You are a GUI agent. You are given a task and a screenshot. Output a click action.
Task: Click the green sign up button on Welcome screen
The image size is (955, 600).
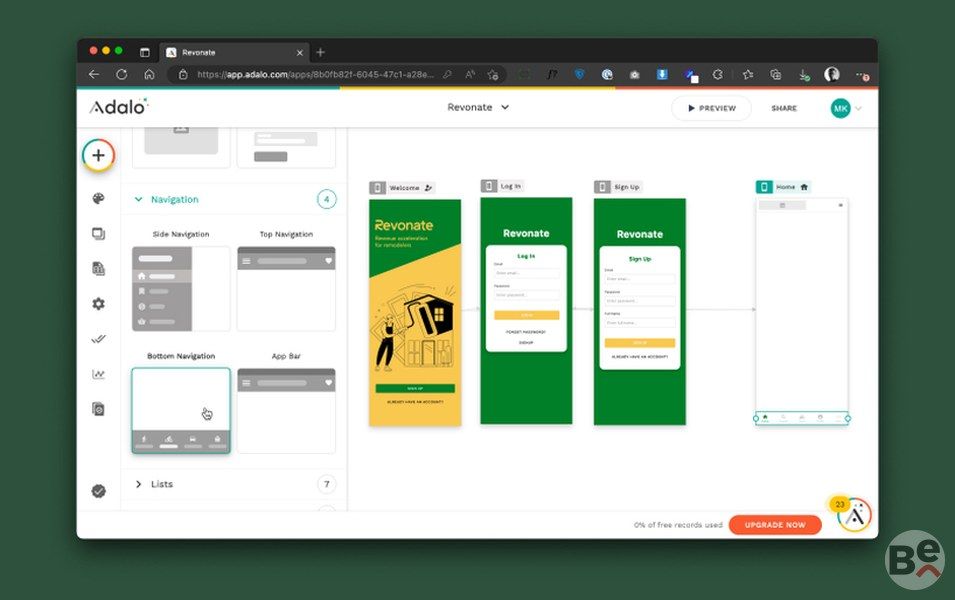coord(415,388)
